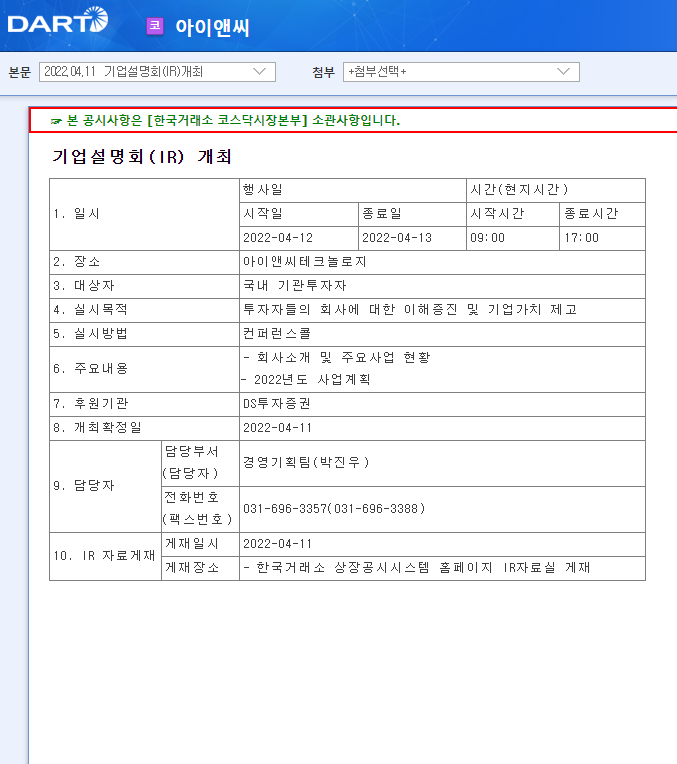Click the DART logo
Viewport: 677px width, 764px height.
[58, 20]
